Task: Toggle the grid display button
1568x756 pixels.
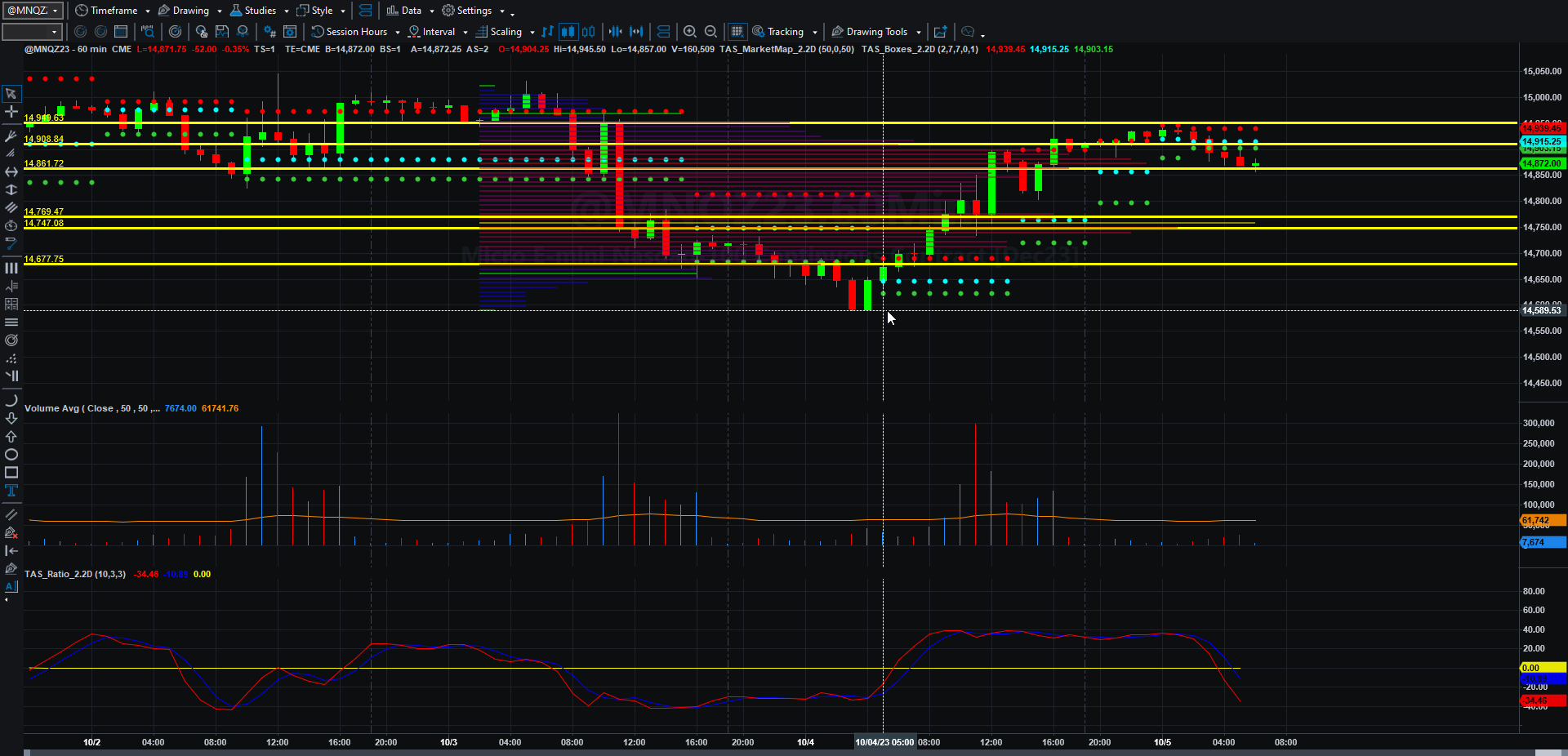Action: pos(737,32)
